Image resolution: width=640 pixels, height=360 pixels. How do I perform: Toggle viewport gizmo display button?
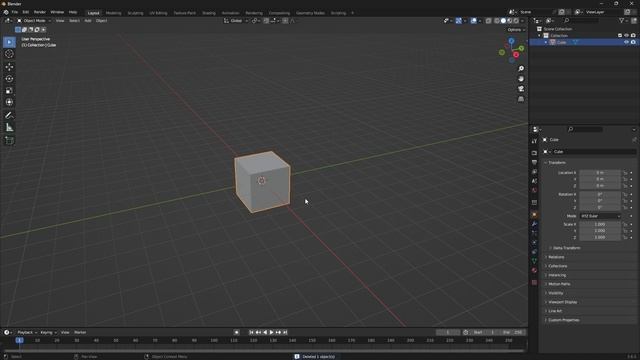coord(459,21)
